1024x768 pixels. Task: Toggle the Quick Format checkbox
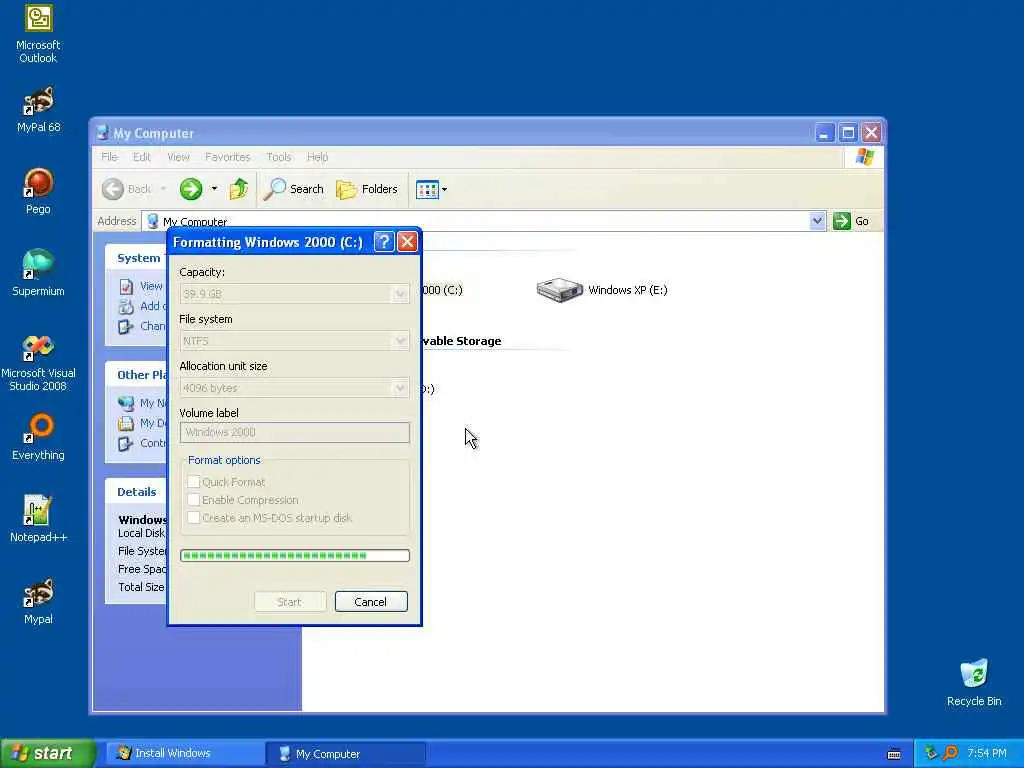(193, 482)
